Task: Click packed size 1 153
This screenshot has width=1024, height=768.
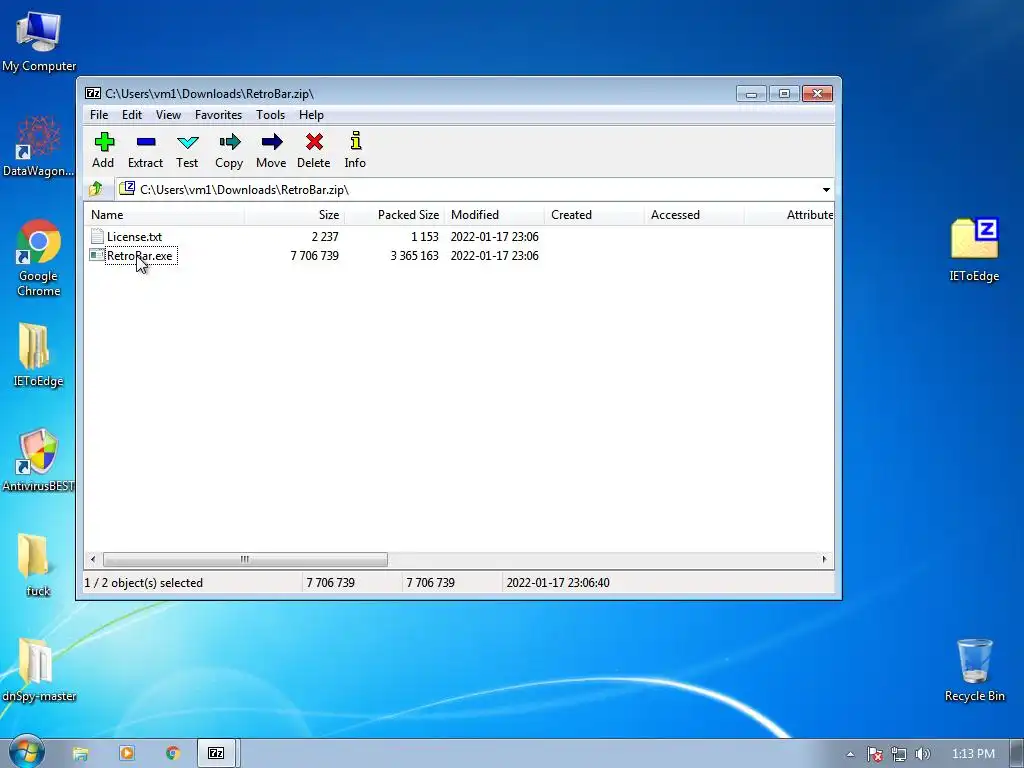Action: pos(424,237)
